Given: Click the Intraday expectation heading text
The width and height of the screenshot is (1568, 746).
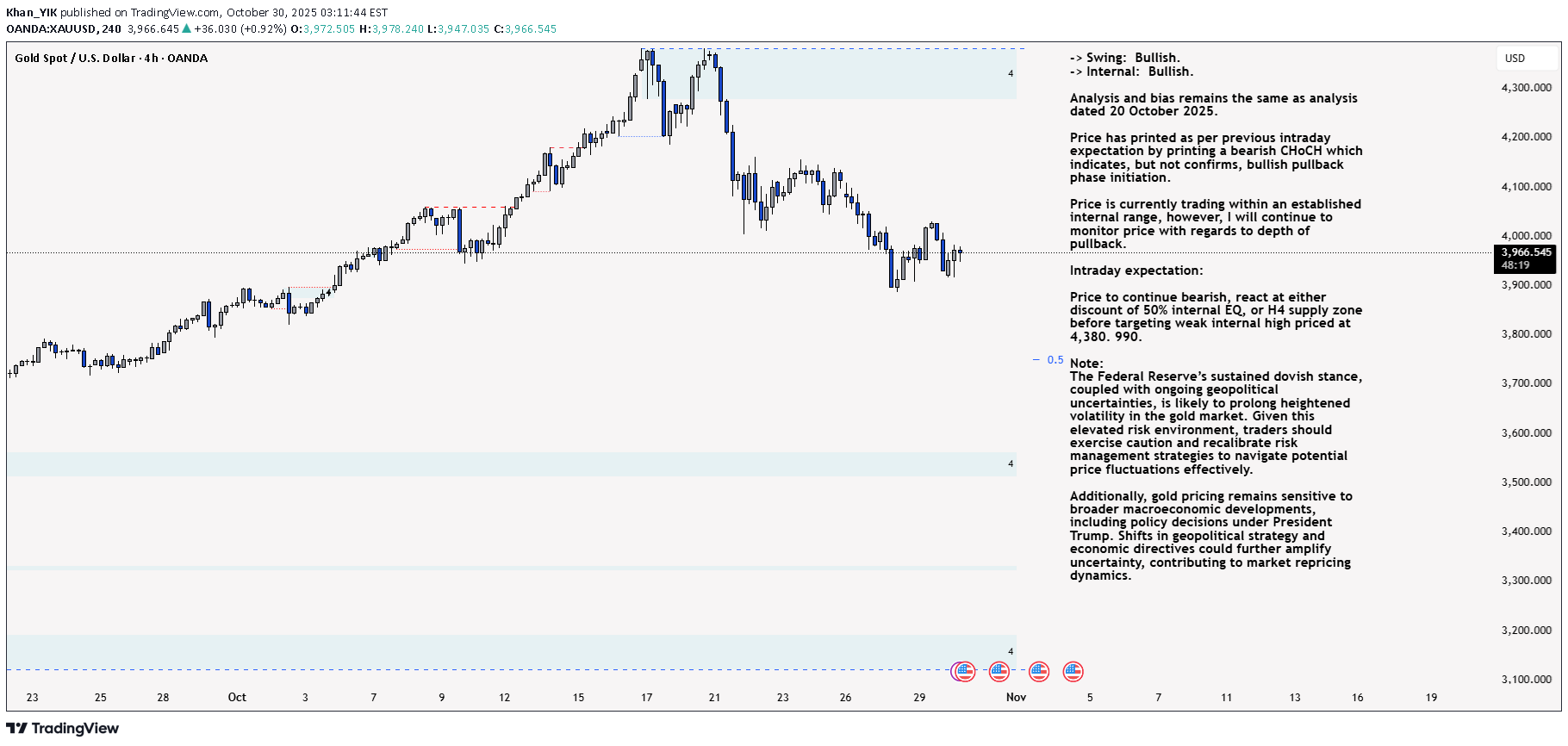Looking at the screenshot, I should (1136, 270).
